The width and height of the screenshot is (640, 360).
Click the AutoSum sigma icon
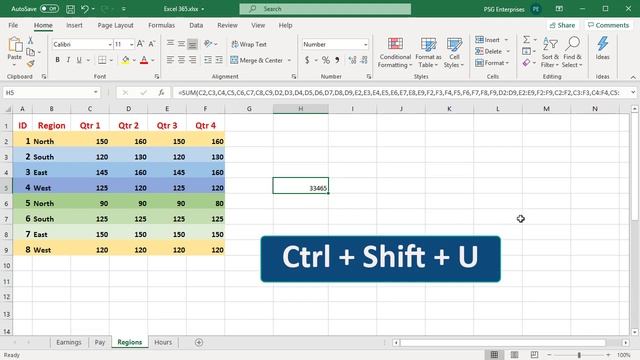click(x=527, y=40)
